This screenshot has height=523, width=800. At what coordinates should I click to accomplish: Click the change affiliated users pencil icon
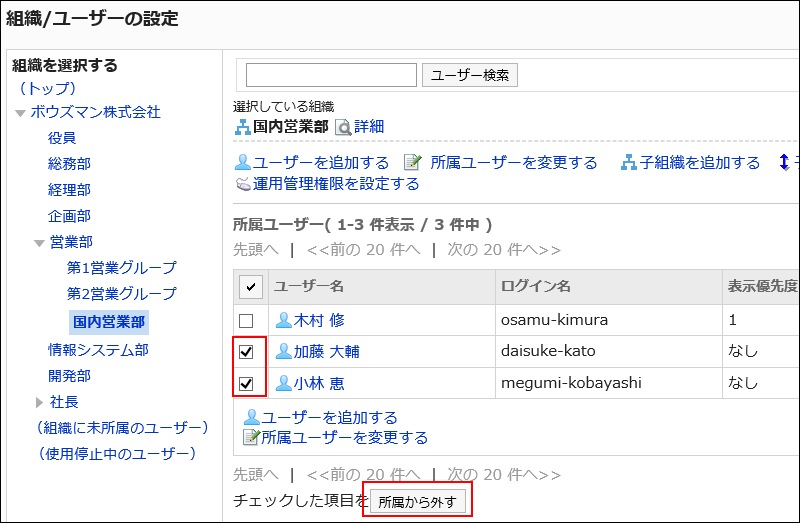[x=412, y=162]
